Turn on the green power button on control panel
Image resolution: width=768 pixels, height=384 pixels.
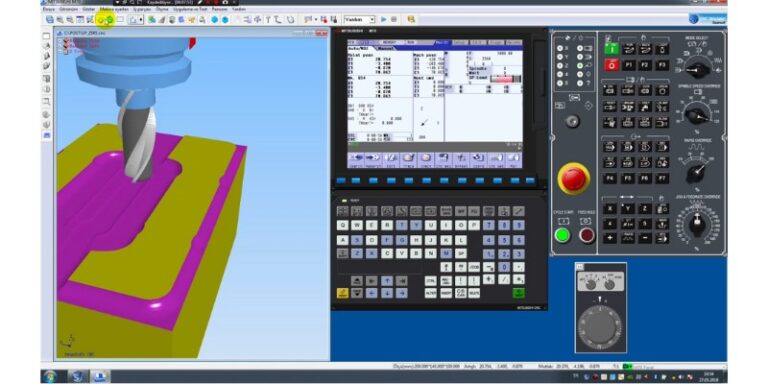coord(611,48)
